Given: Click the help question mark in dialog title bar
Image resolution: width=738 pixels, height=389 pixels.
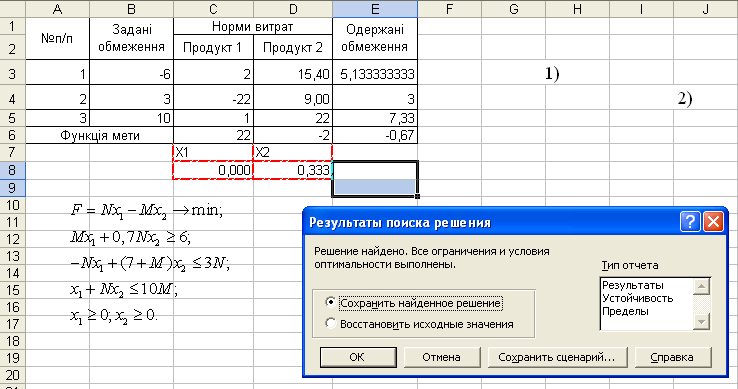Looking at the screenshot, I should (x=690, y=221).
